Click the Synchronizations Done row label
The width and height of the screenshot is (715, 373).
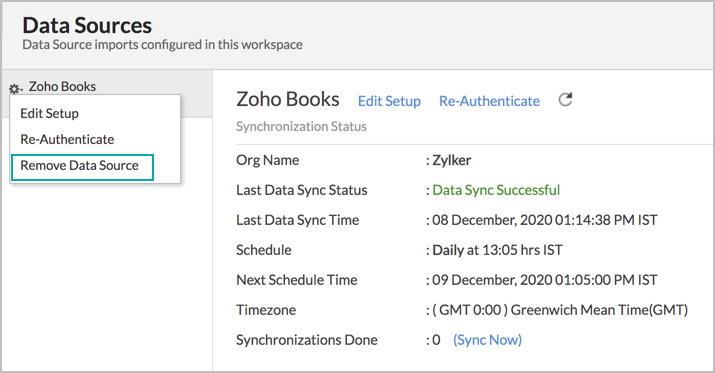coord(307,340)
